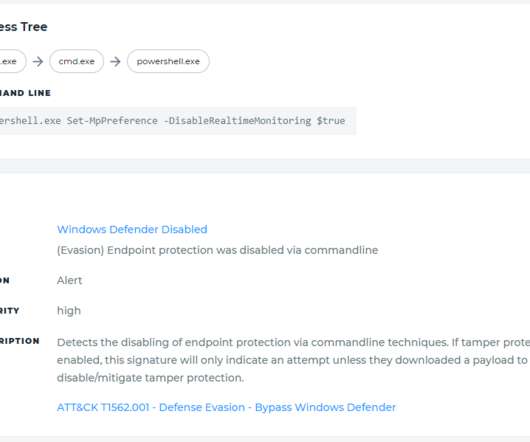Click the gray command line code block
This screenshot has height=442, width=530.
point(178,121)
